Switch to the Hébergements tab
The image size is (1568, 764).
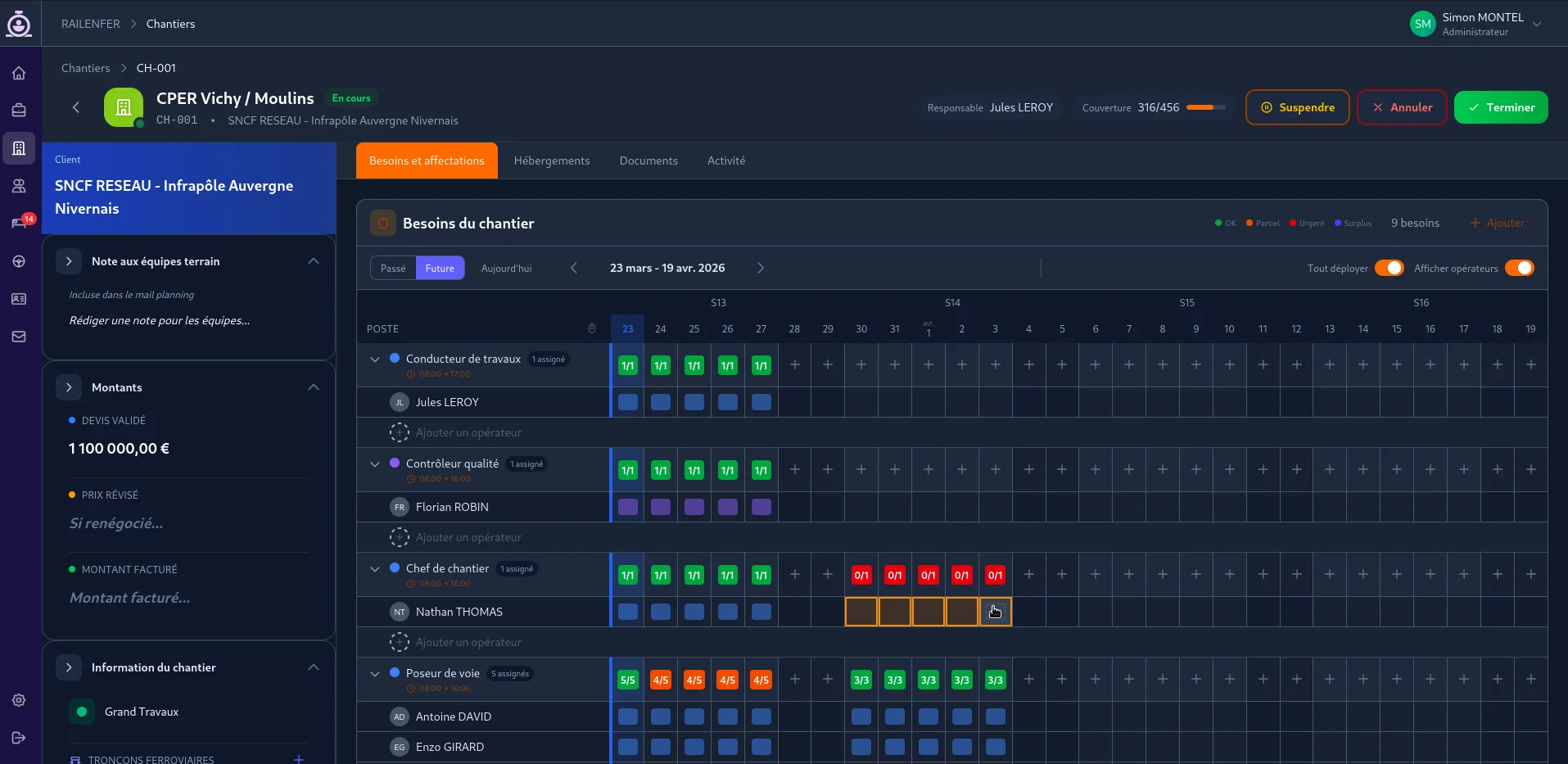pyautogui.click(x=552, y=160)
